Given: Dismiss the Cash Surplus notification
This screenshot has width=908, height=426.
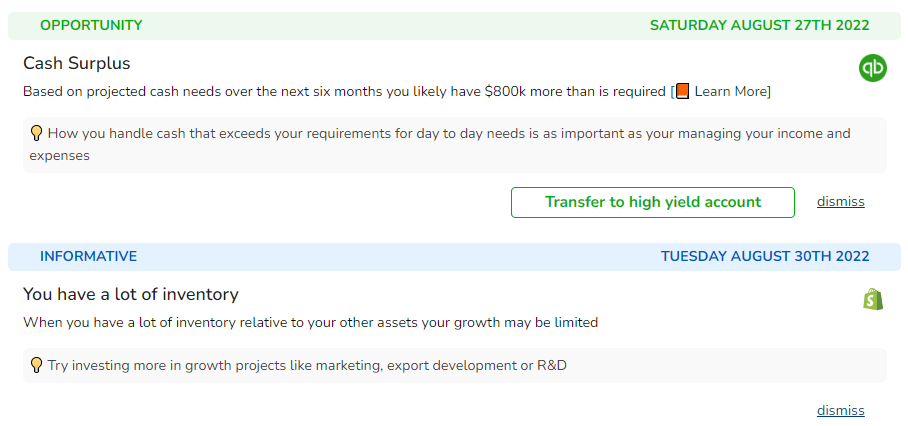Looking at the screenshot, I should click(840, 202).
